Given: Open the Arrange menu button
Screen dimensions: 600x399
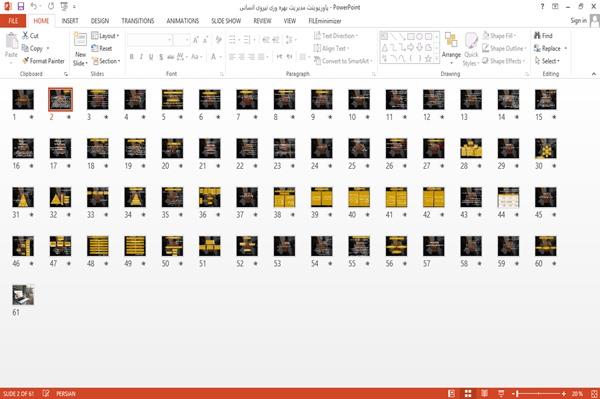Looking at the screenshot, I should 451,48.
